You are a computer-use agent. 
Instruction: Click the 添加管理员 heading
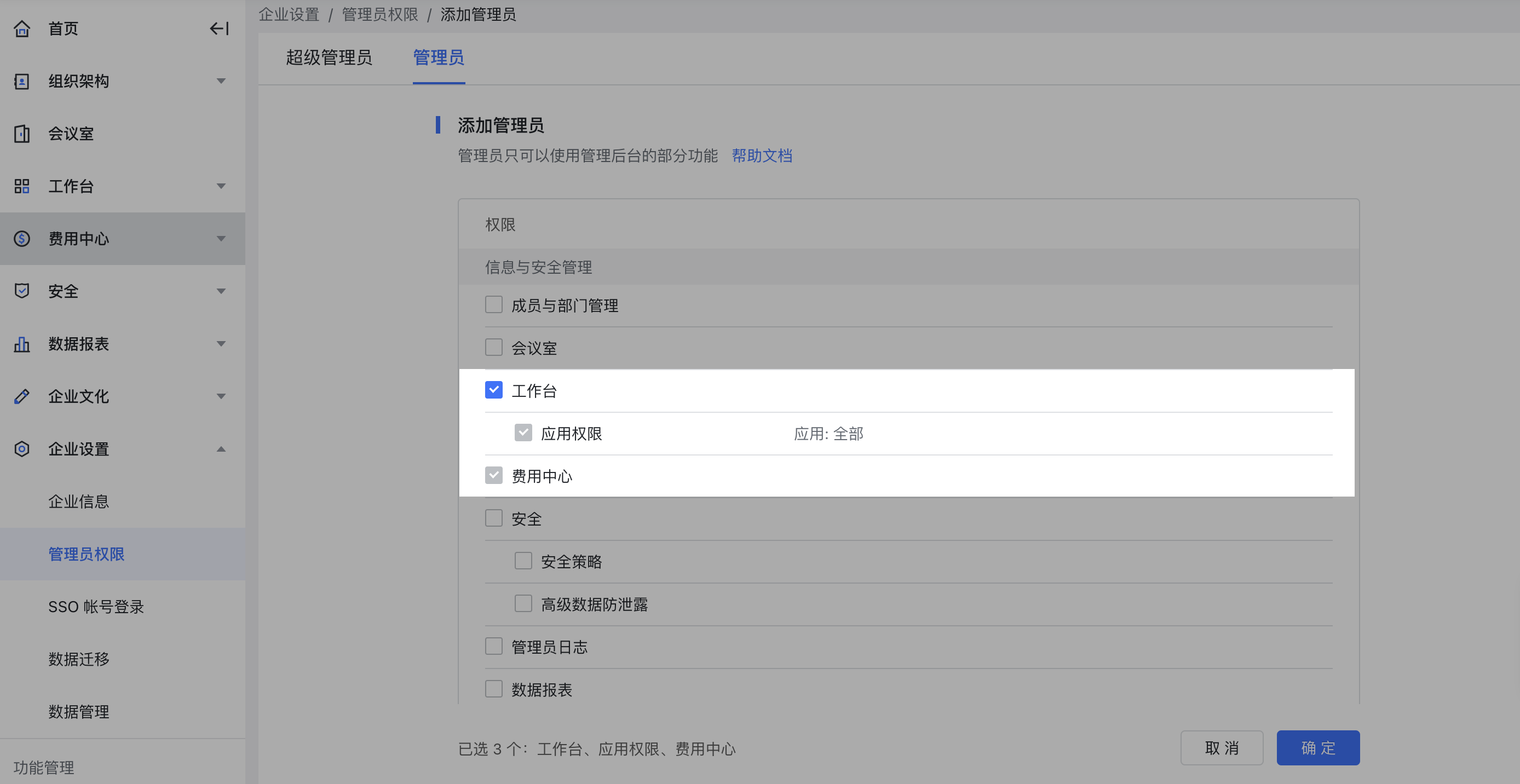point(500,125)
